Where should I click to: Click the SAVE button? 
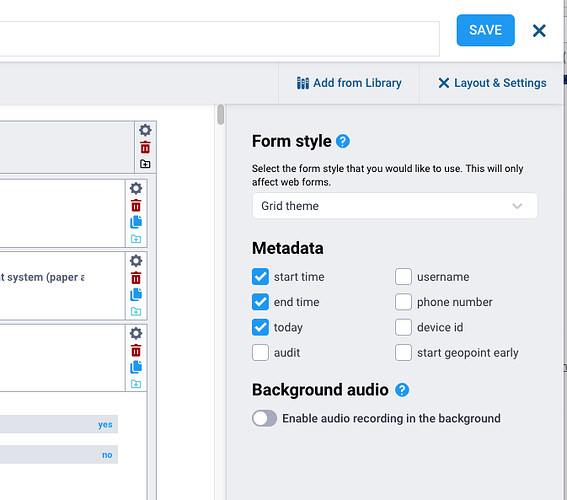(x=486, y=30)
